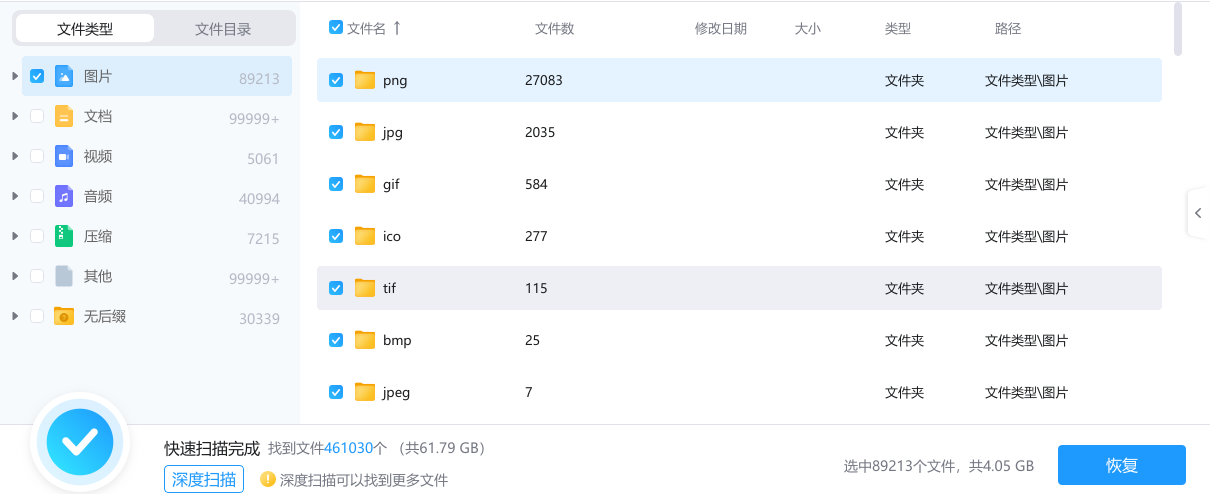Click the 无后缀 no-extension folder icon
The height and width of the screenshot is (494, 1210).
pos(64,316)
